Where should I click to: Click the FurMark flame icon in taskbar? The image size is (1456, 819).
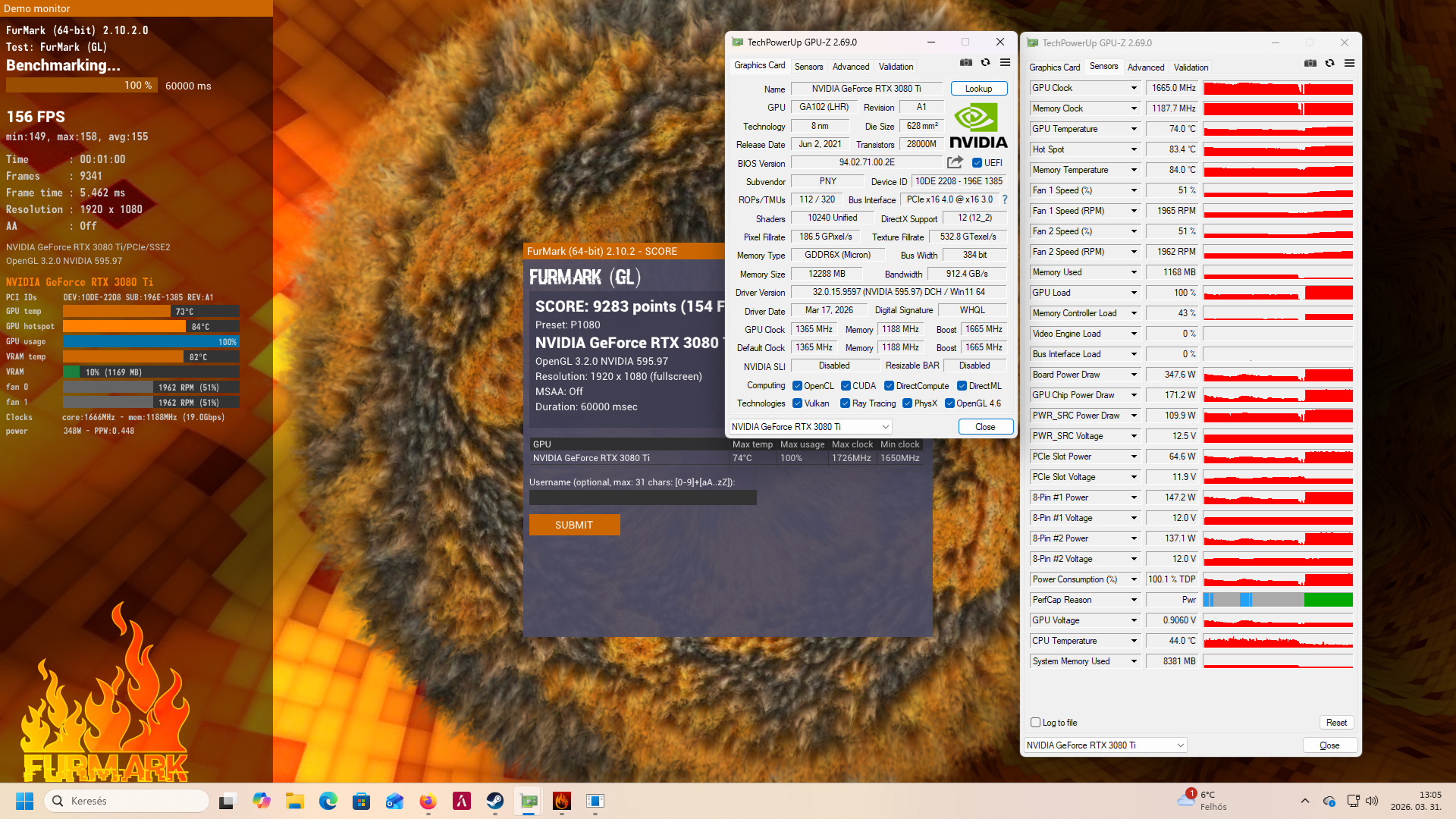[561, 801]
